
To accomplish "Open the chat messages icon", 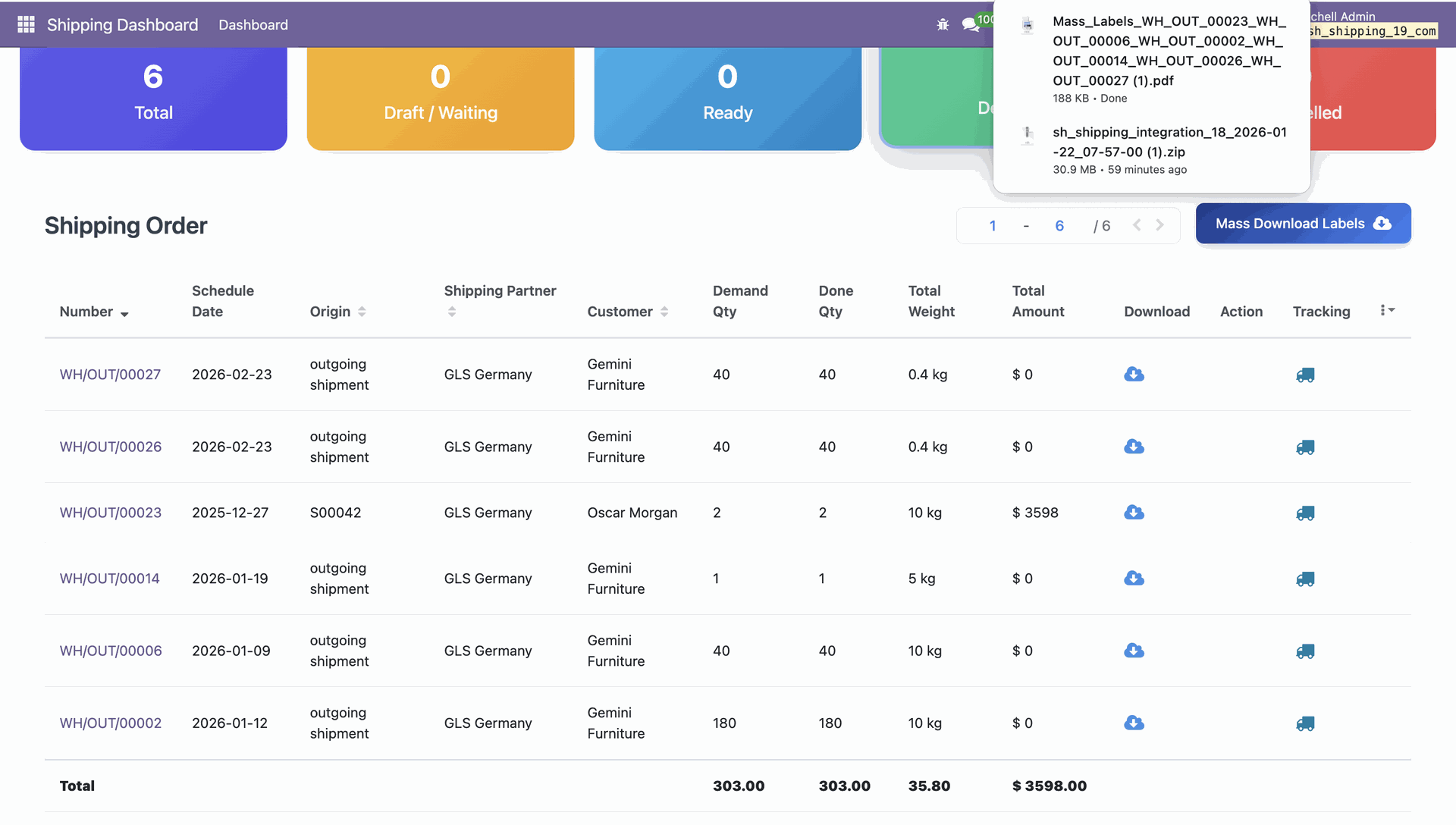I will (x=970, y=25).
